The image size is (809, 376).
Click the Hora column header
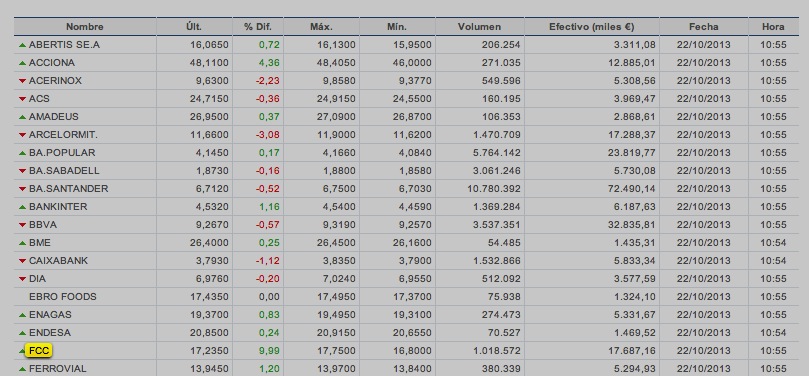pos(773,27)
